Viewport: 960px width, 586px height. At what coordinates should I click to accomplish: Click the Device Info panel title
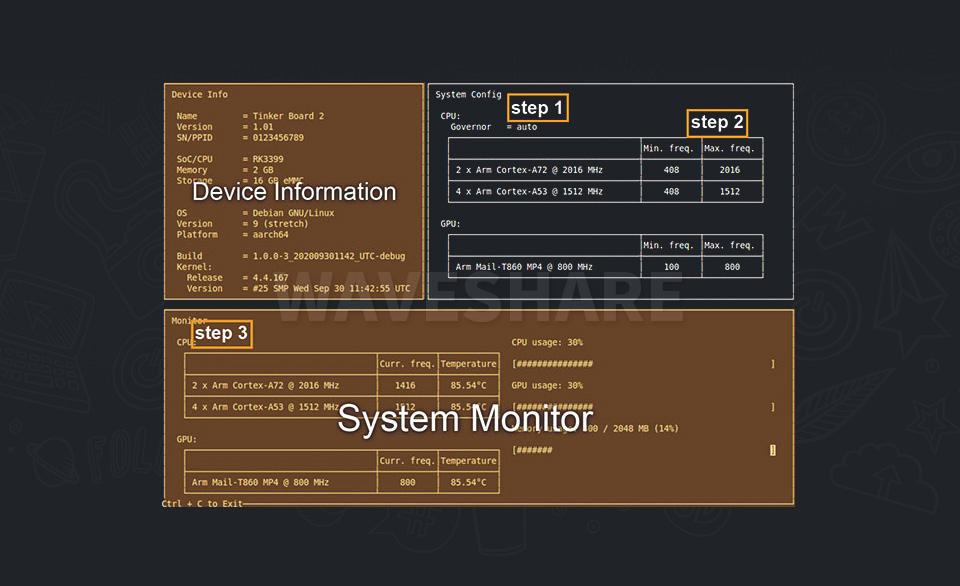click(x=200, y=95)
